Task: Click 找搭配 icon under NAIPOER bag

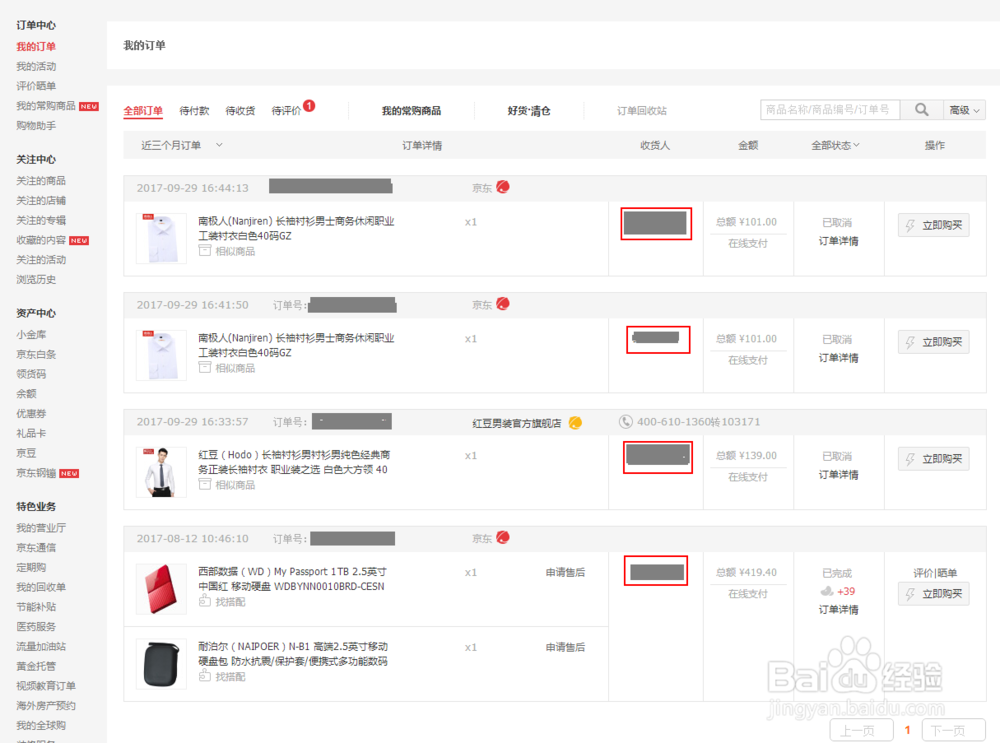Action: click(x=205, y=675)
